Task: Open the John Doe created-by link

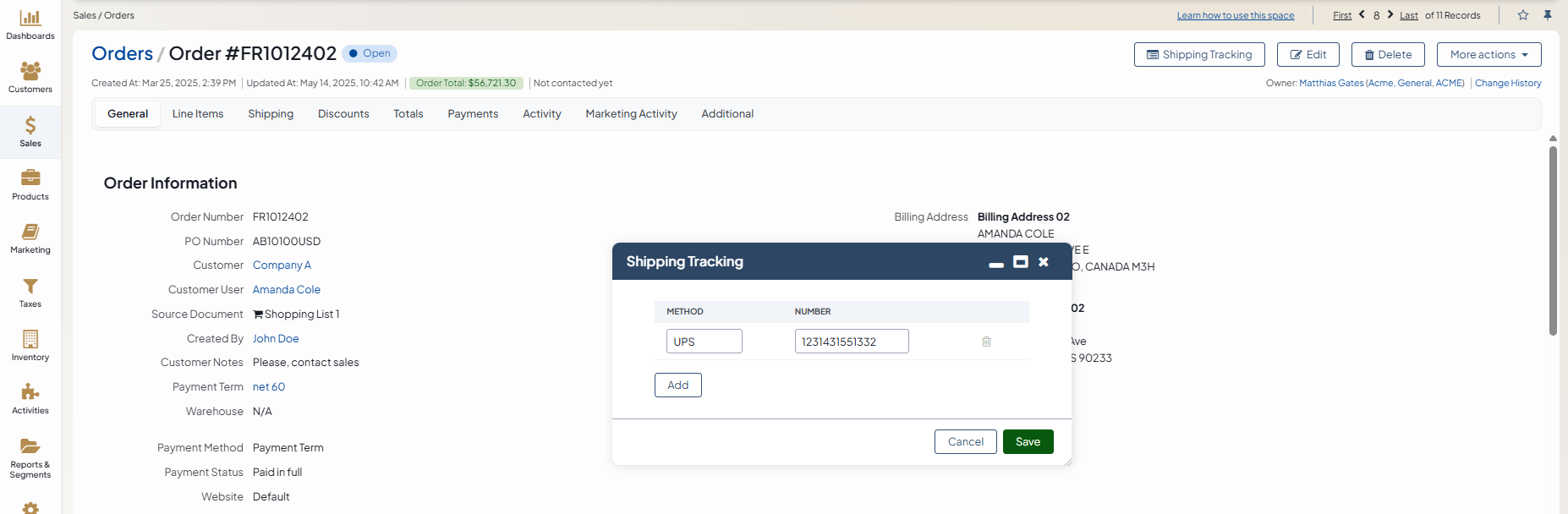Action: click(276, 339)
